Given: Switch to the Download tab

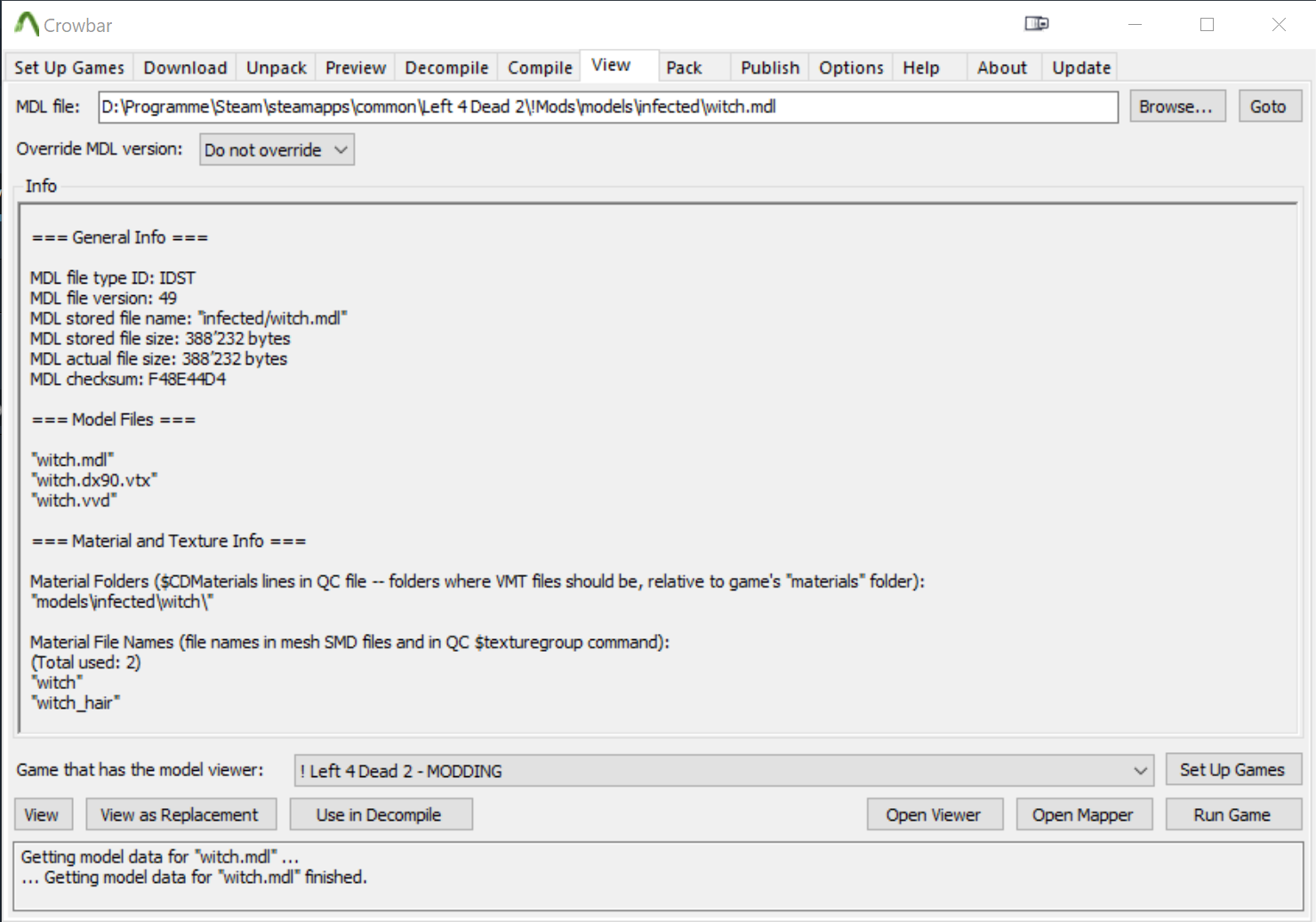Looking at the screenshot, I should [185, 68].
